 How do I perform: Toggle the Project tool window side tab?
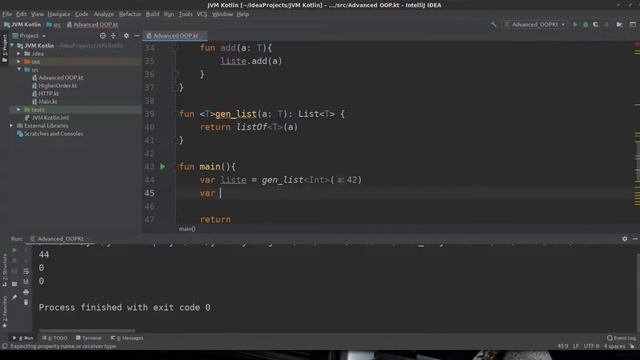[4, 47]
